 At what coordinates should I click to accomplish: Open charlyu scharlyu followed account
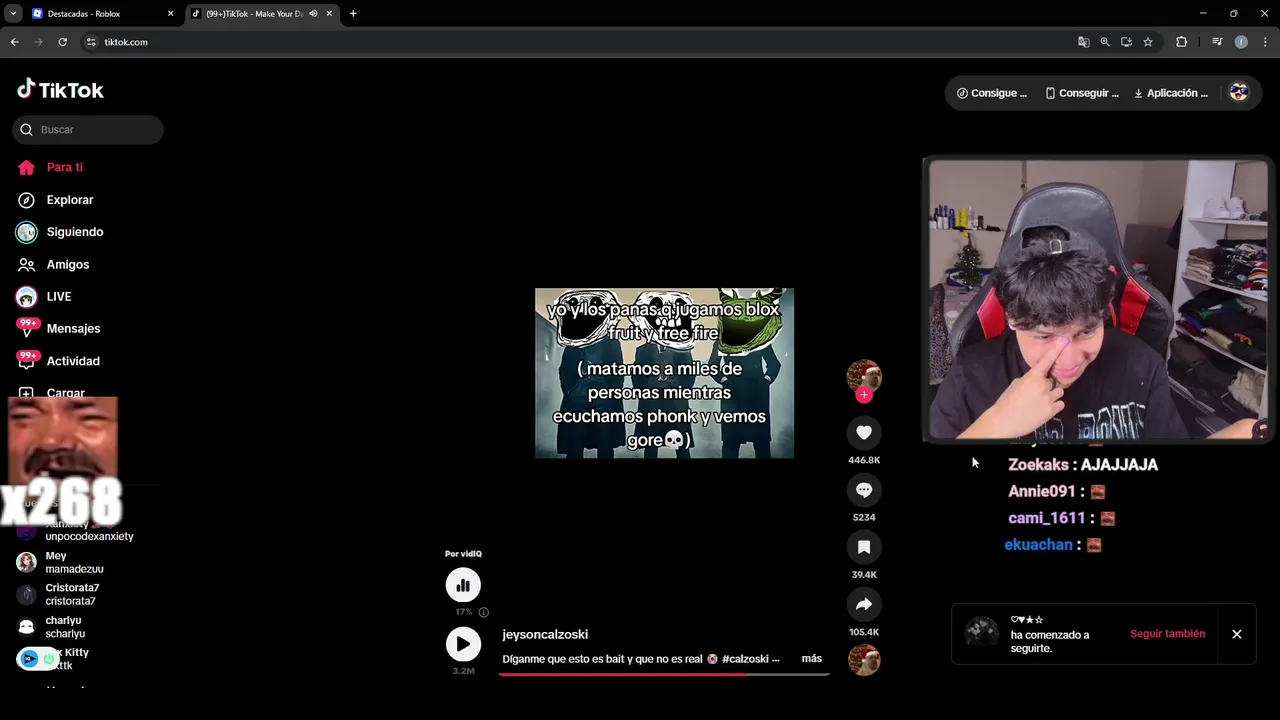tap(65, 627)
